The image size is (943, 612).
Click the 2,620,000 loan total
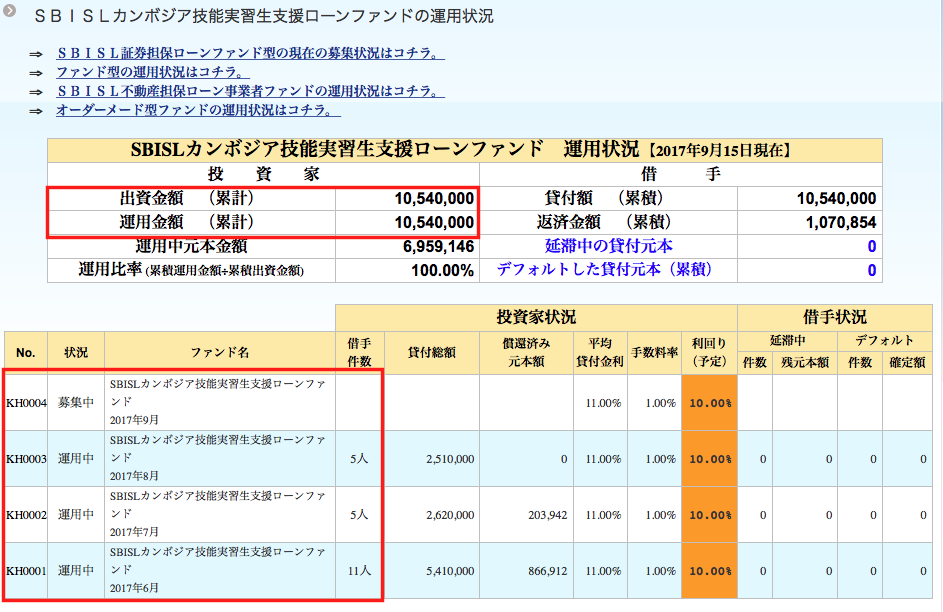[x=450, y=515]
